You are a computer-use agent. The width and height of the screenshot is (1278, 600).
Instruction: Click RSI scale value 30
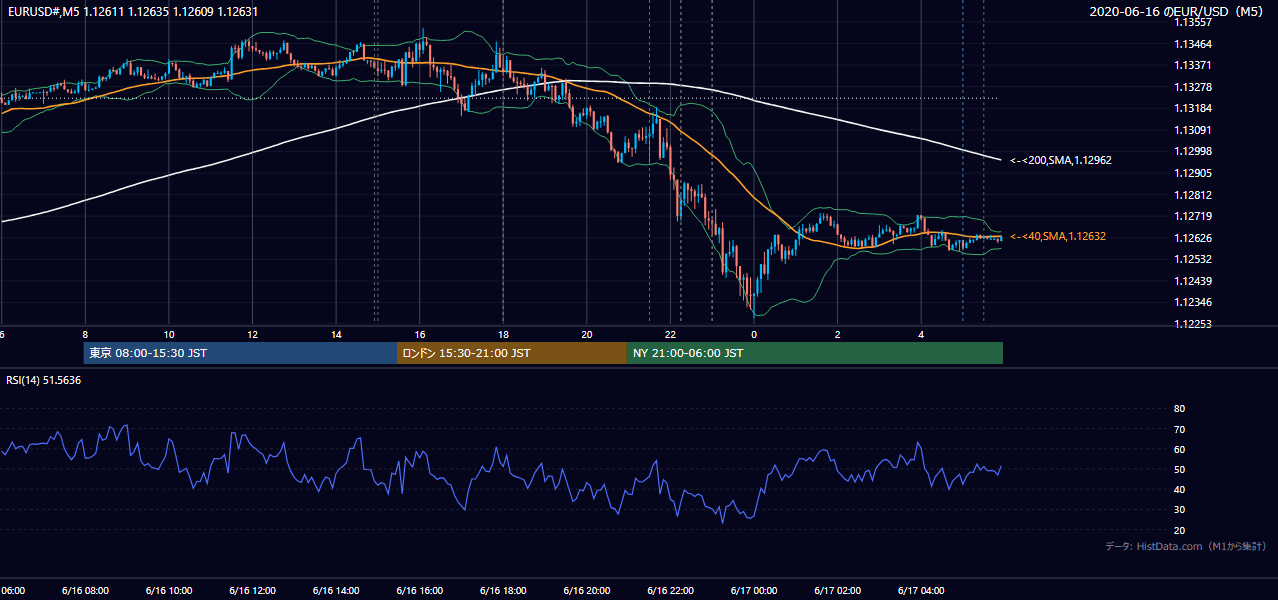pos(1179,509)
